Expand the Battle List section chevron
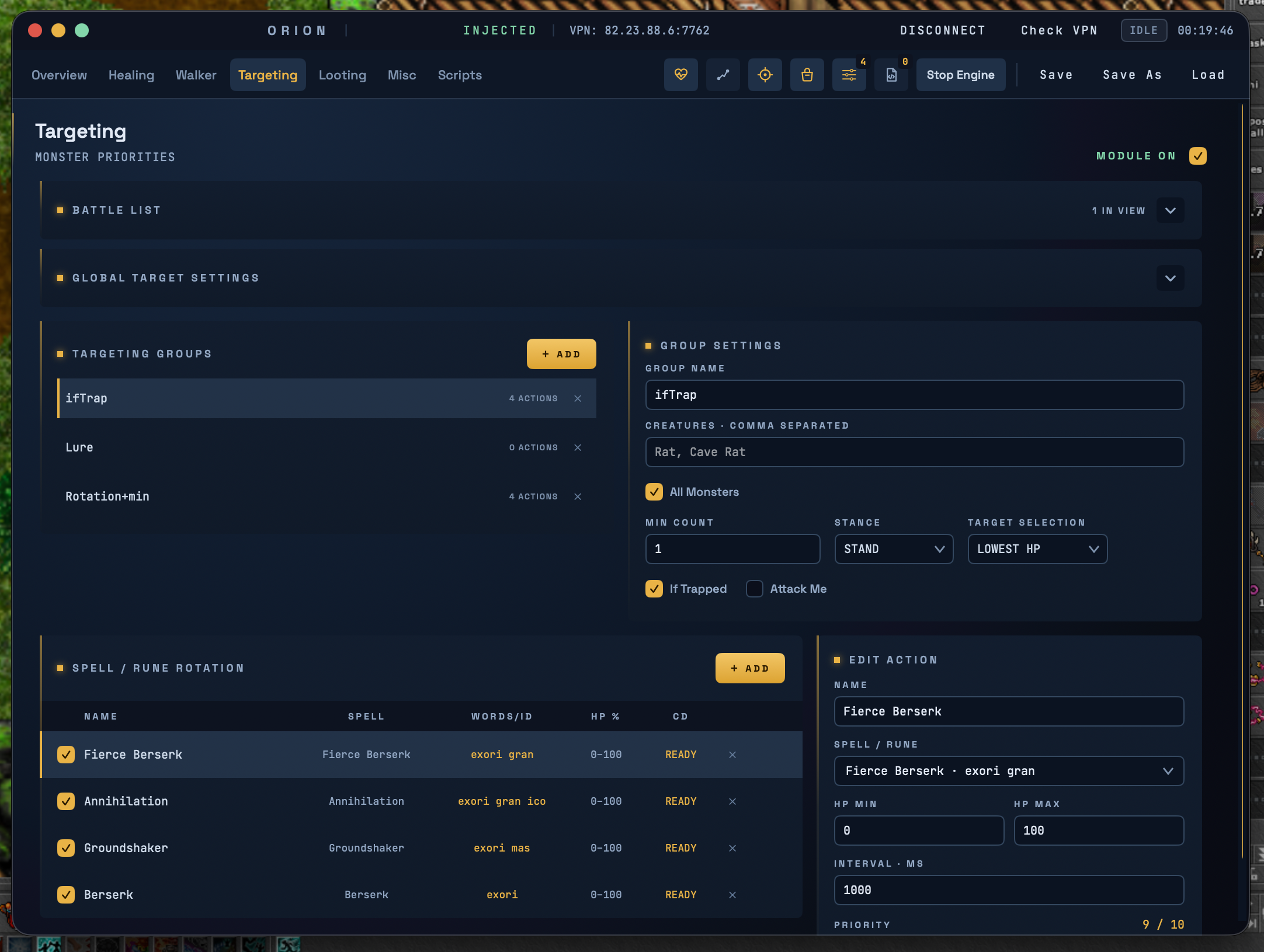The width and height of the screenshot is (1264, 952). [1171, 210]
